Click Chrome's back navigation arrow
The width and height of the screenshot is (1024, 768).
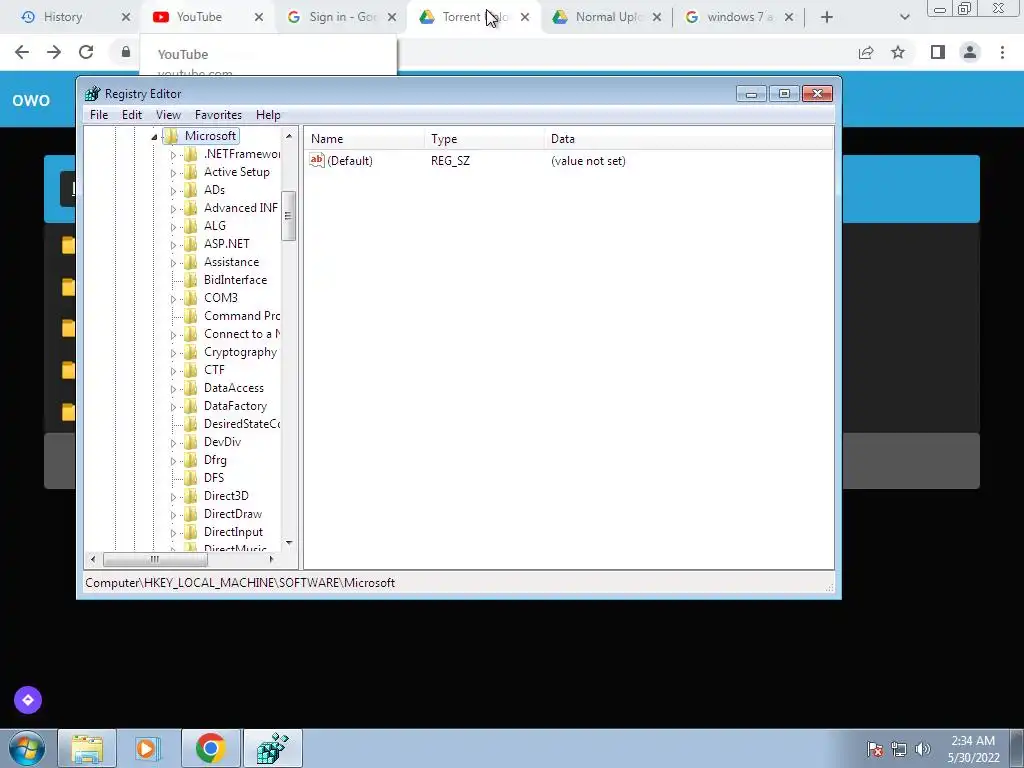coord(22,52)
